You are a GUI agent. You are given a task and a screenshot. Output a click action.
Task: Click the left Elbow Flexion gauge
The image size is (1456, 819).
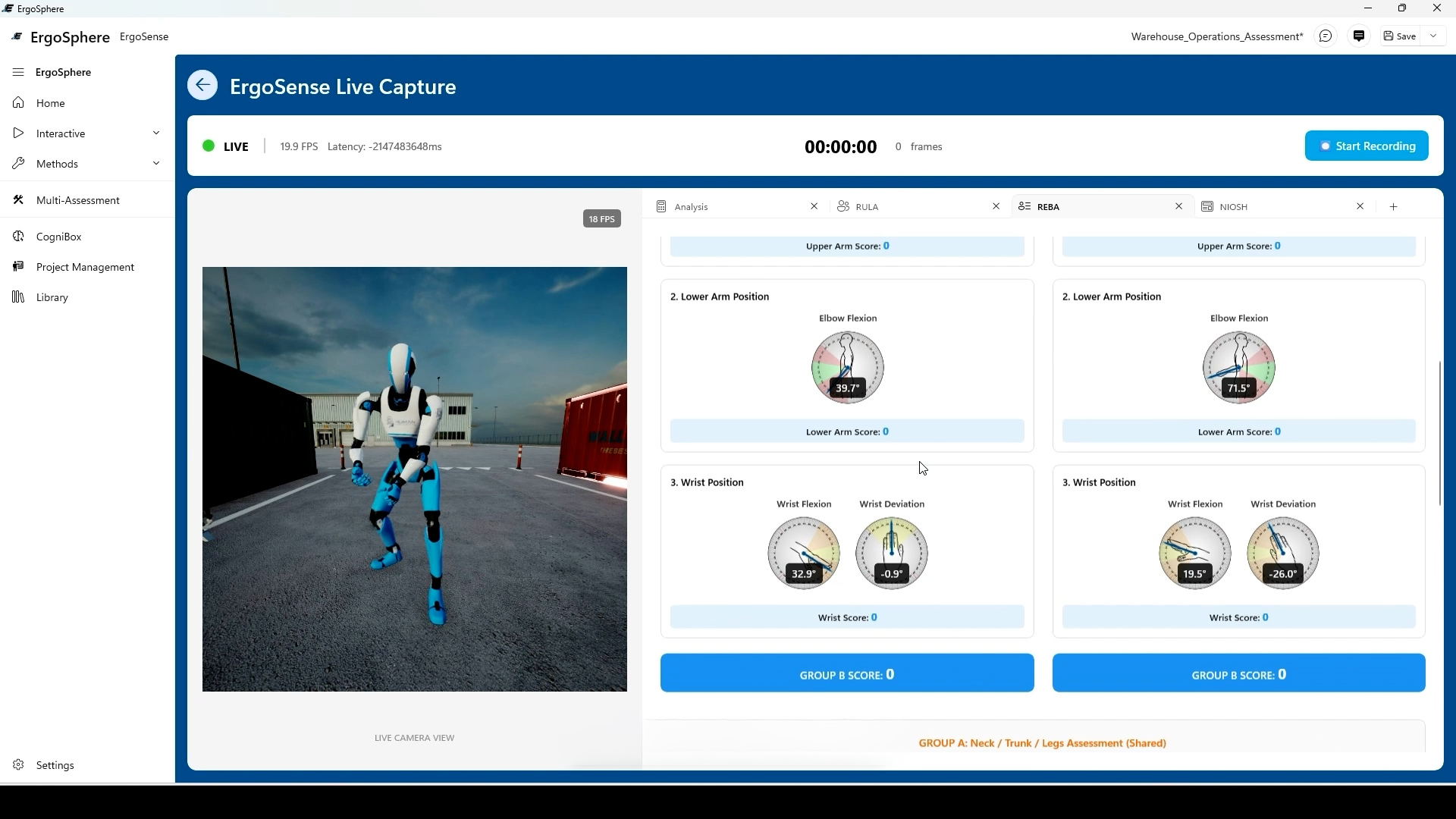[x=847, y=367]
